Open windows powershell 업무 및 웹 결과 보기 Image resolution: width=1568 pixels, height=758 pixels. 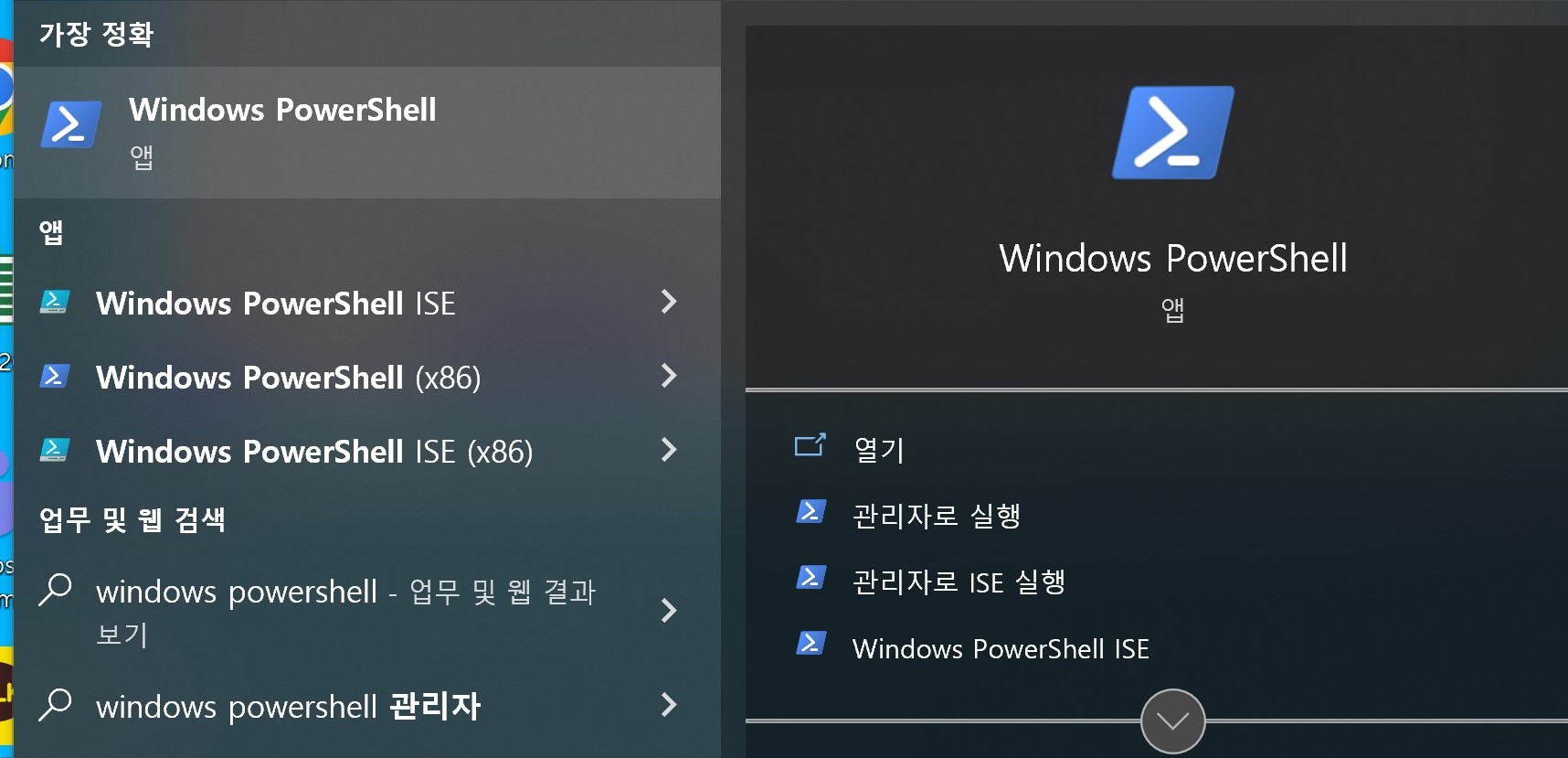[345, 612]
